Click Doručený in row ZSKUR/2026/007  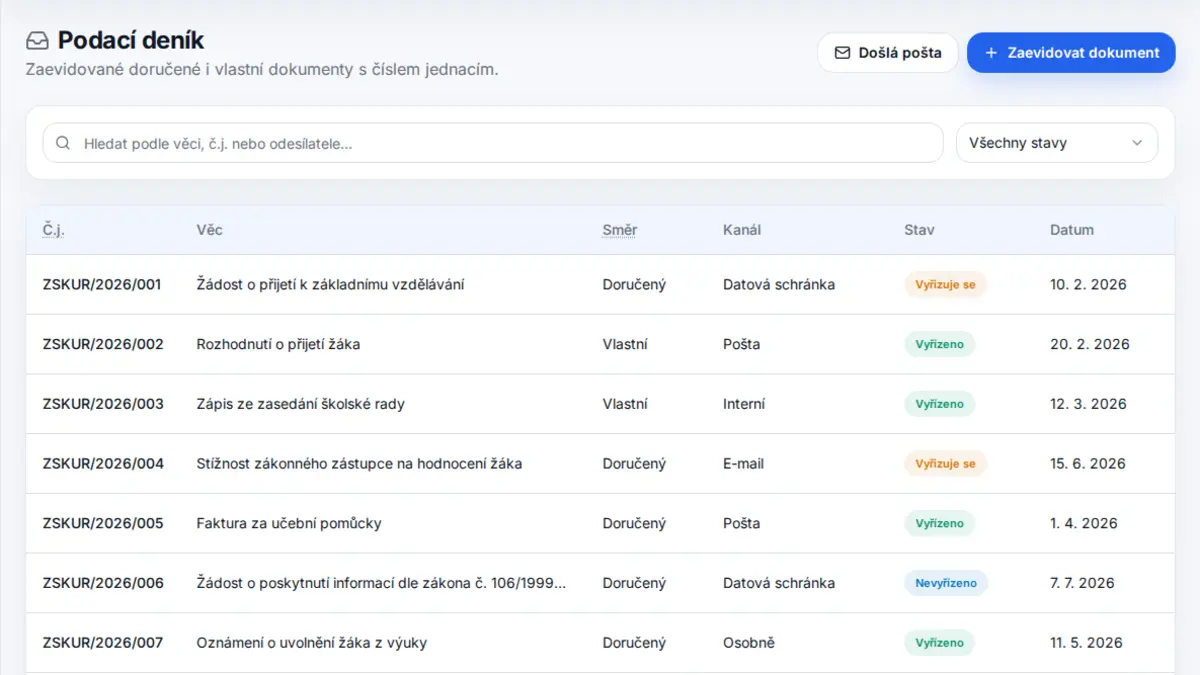[634, 642]
